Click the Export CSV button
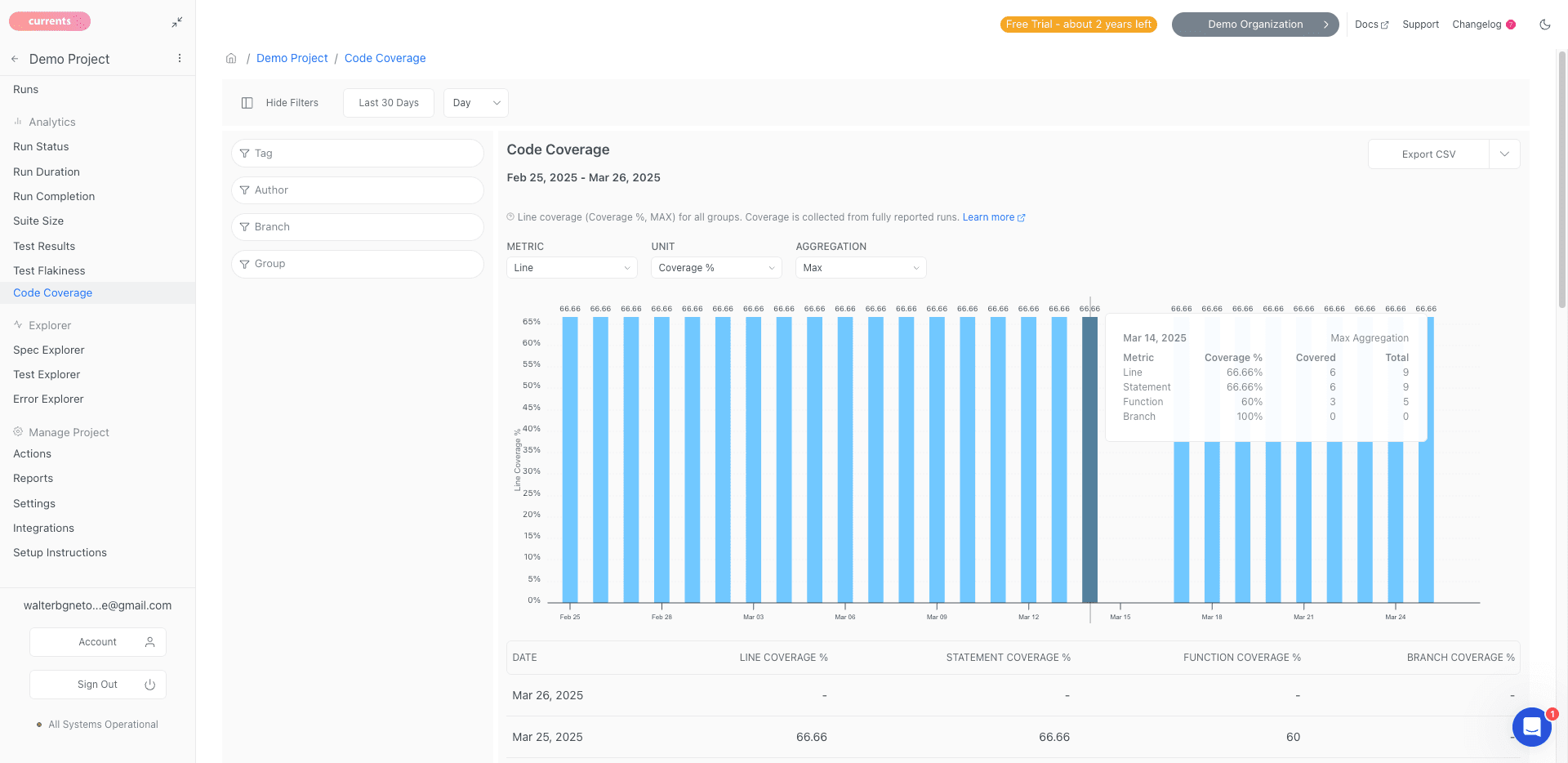The height and width of the screenshot is (763, 1568). [1428, 154]
